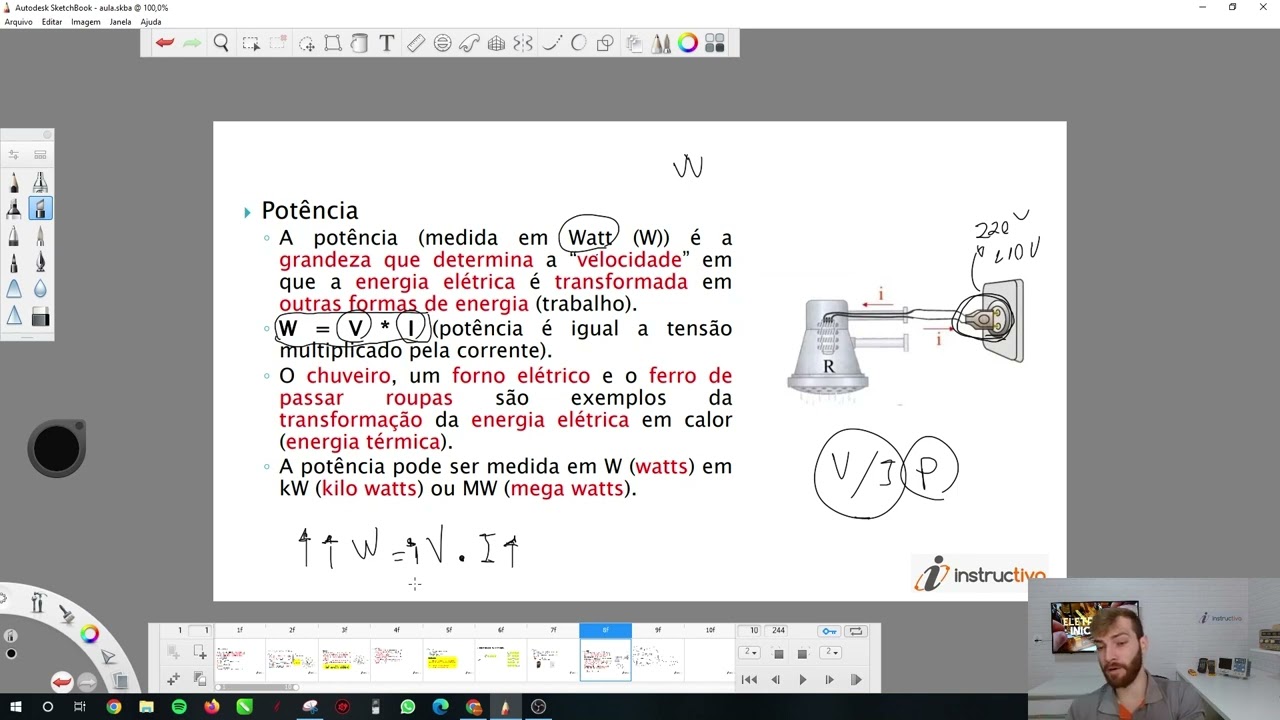
Task: Click the green Redo arrow in top toolbar
Action: pyautogui.click(x=192, y=43)
